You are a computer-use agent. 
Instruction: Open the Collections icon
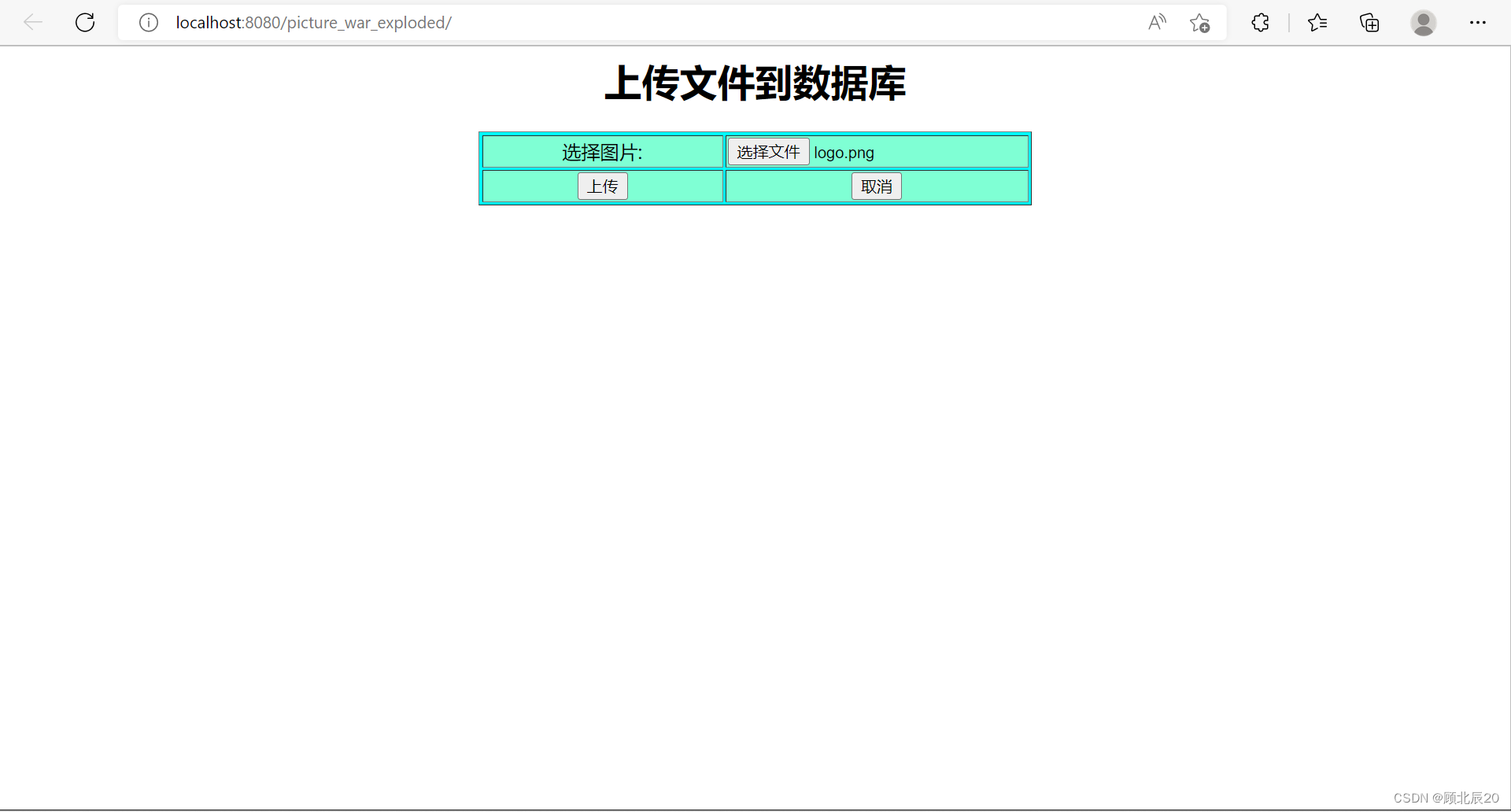[1369, 23]
